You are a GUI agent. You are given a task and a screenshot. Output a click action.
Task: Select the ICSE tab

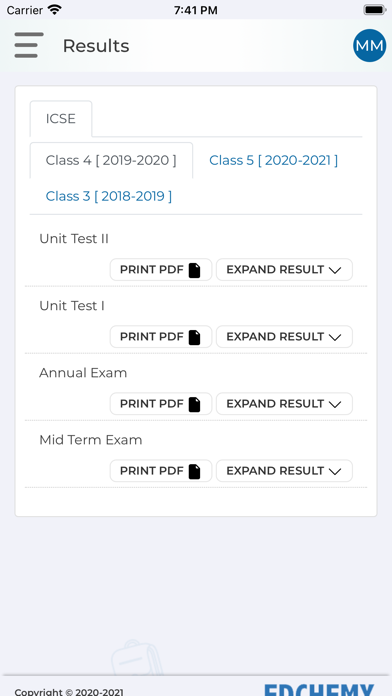pos(61,119)
